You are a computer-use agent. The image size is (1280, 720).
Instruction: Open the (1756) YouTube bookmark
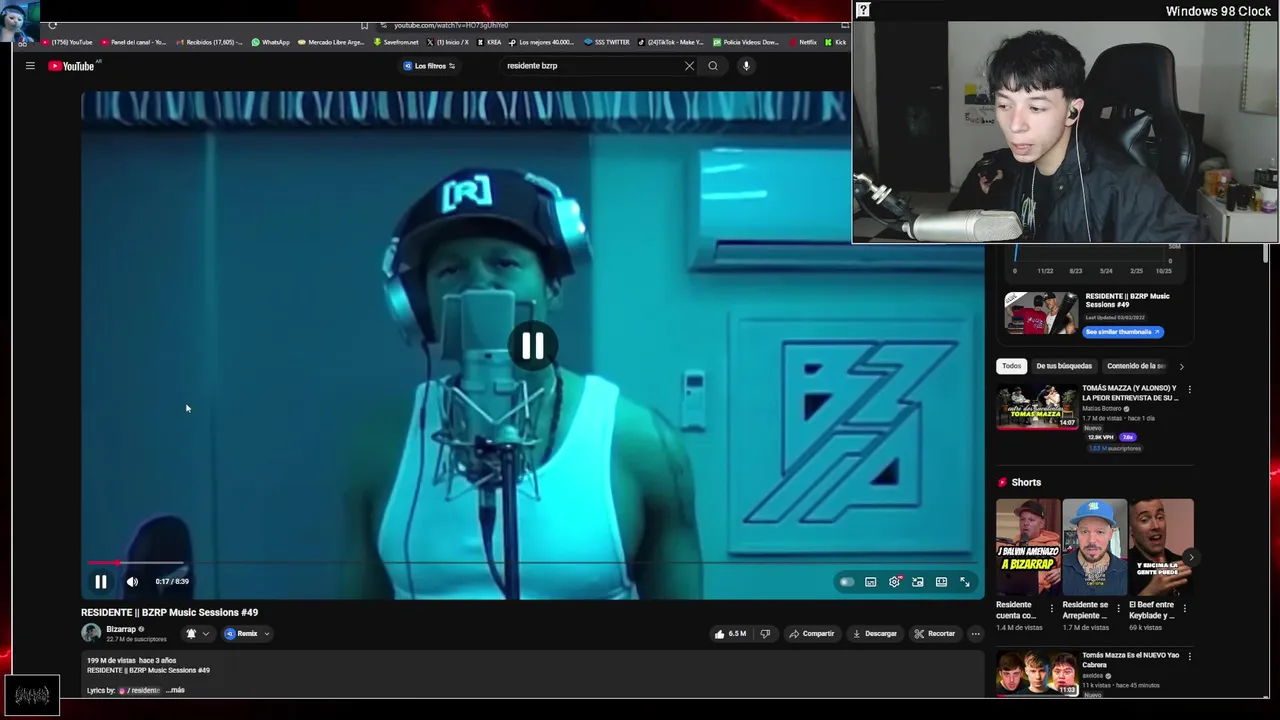(x=67, y=42)
